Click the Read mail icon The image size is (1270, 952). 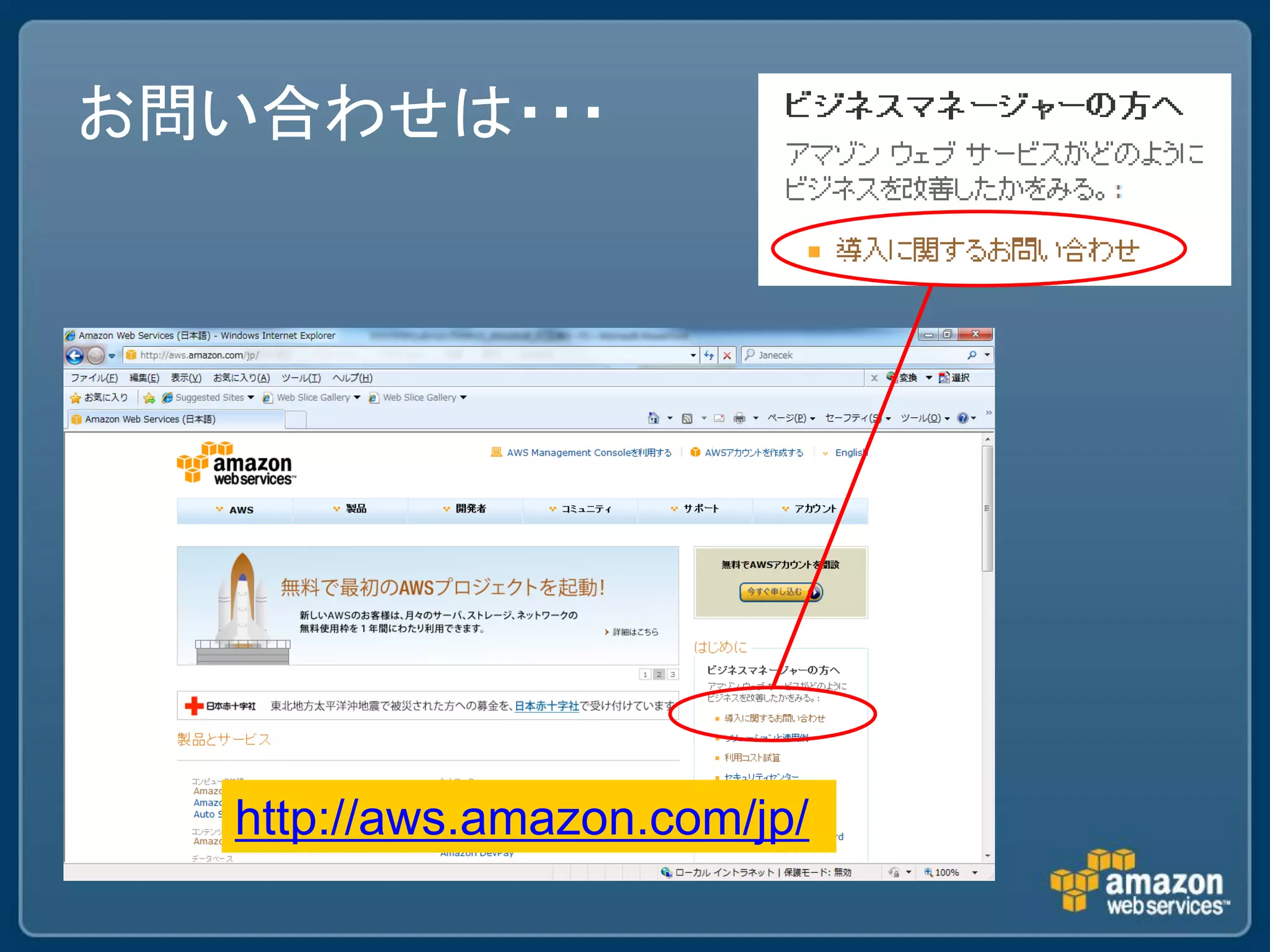click(x=719, y=418)
